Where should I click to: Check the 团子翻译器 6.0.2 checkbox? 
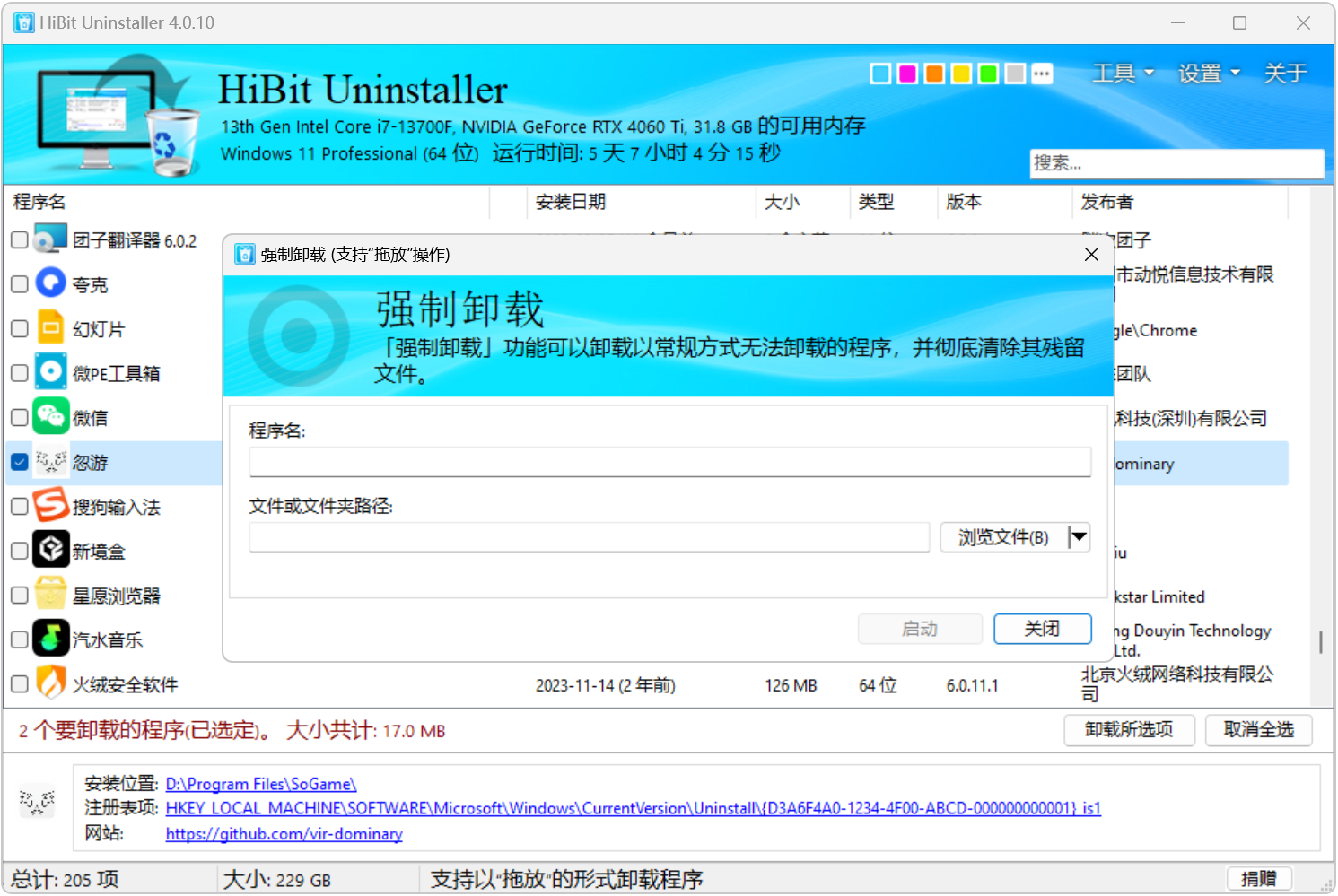point(19,239)
